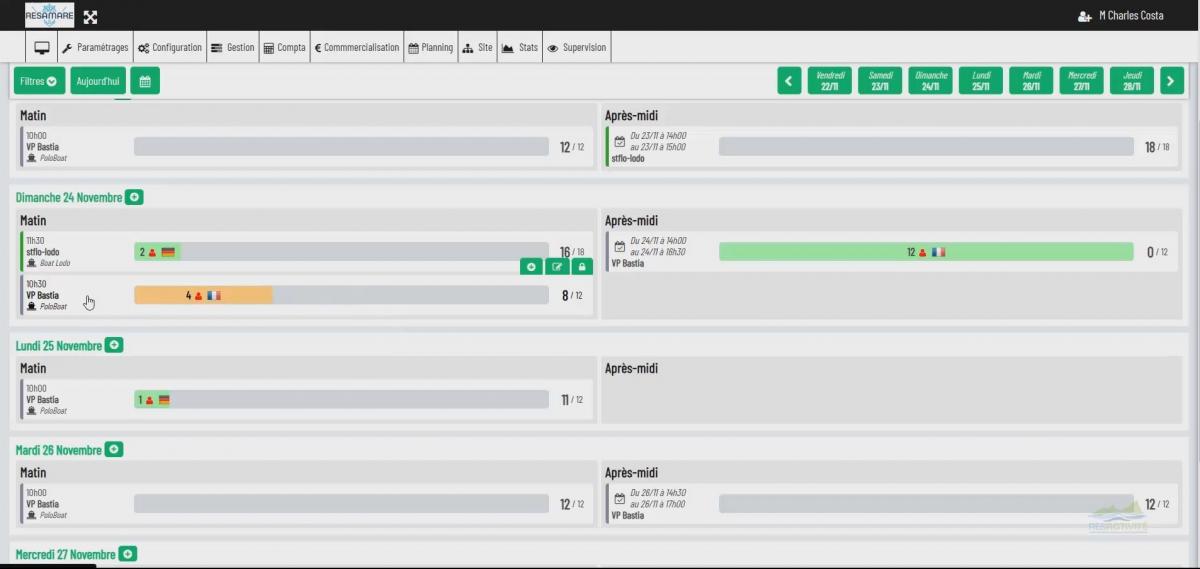Select Lundi 25/11 day tab
The image size is (1200, 569).
tap(981, 81)
